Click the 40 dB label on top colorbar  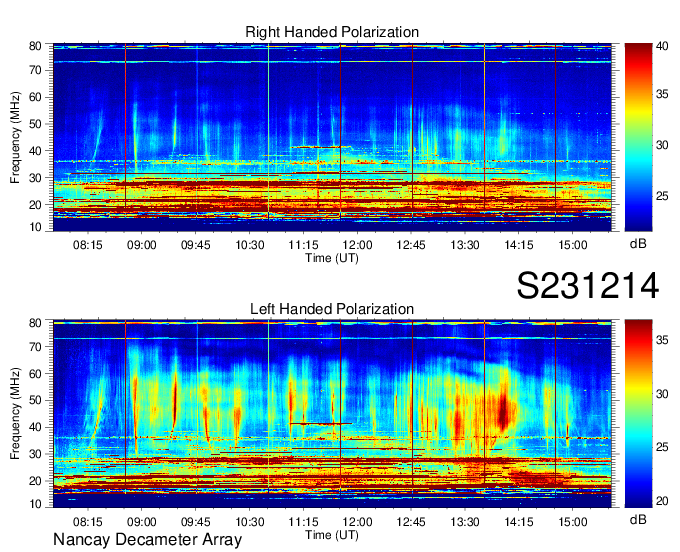coord(662,46)
